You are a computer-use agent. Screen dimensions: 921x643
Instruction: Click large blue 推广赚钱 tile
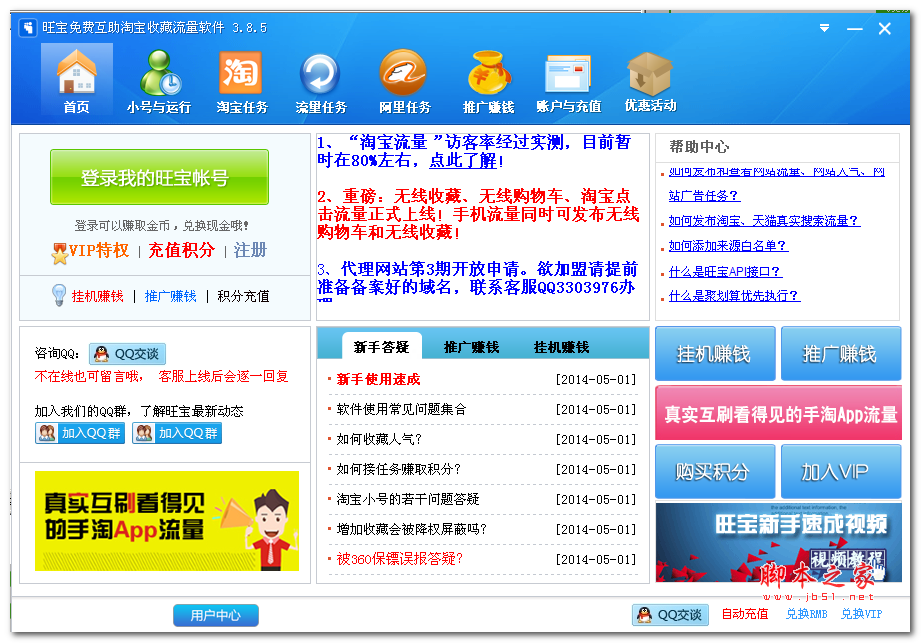click(841, 354)
